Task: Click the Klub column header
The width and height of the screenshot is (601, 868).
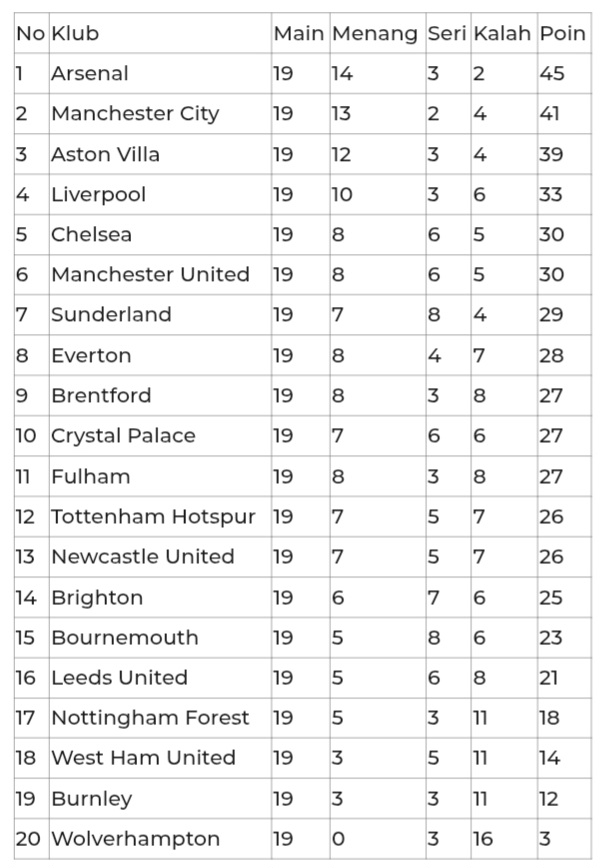Action: point(75,34)
